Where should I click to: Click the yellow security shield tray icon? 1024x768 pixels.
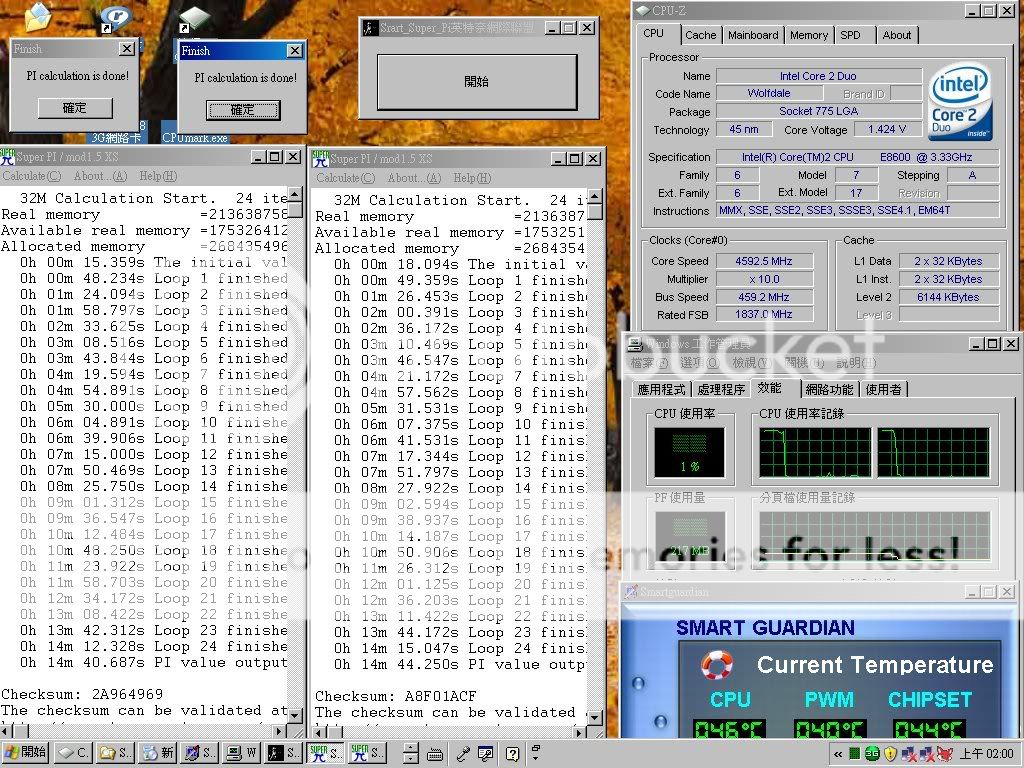click(x=890, y=753)
